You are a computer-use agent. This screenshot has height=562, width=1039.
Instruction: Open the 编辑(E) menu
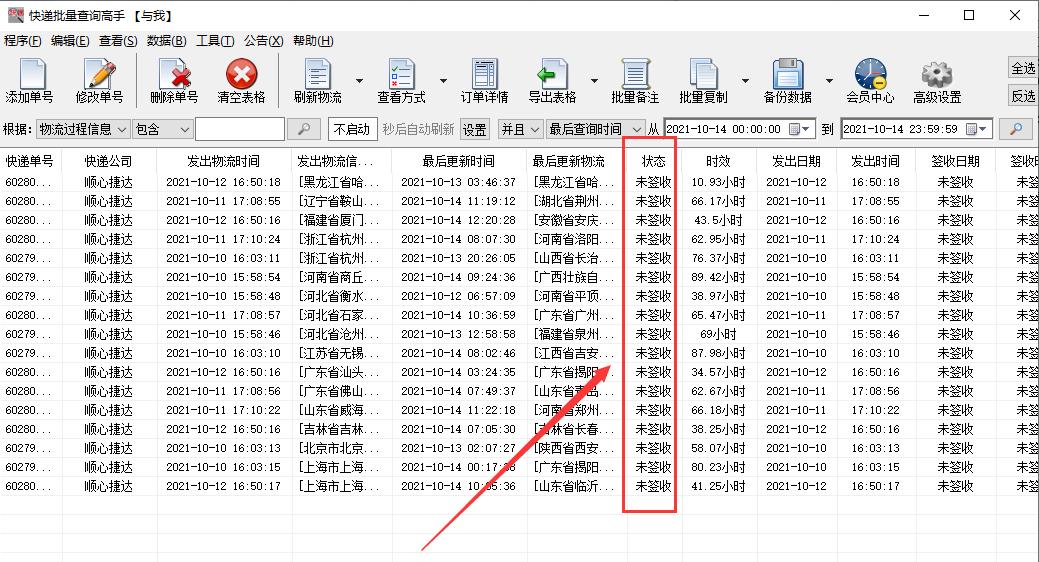(70, 40)
